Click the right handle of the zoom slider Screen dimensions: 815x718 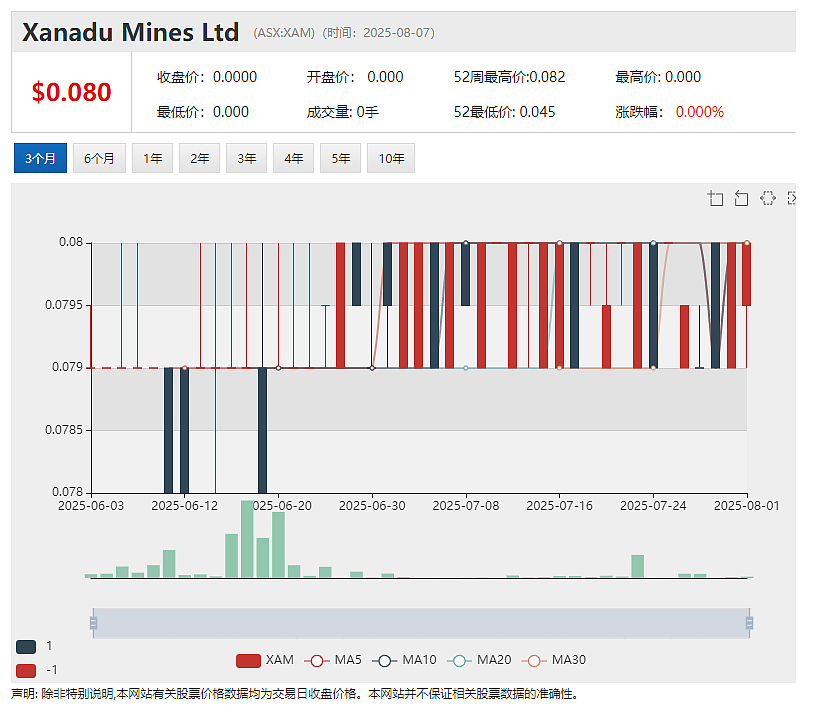749,623
